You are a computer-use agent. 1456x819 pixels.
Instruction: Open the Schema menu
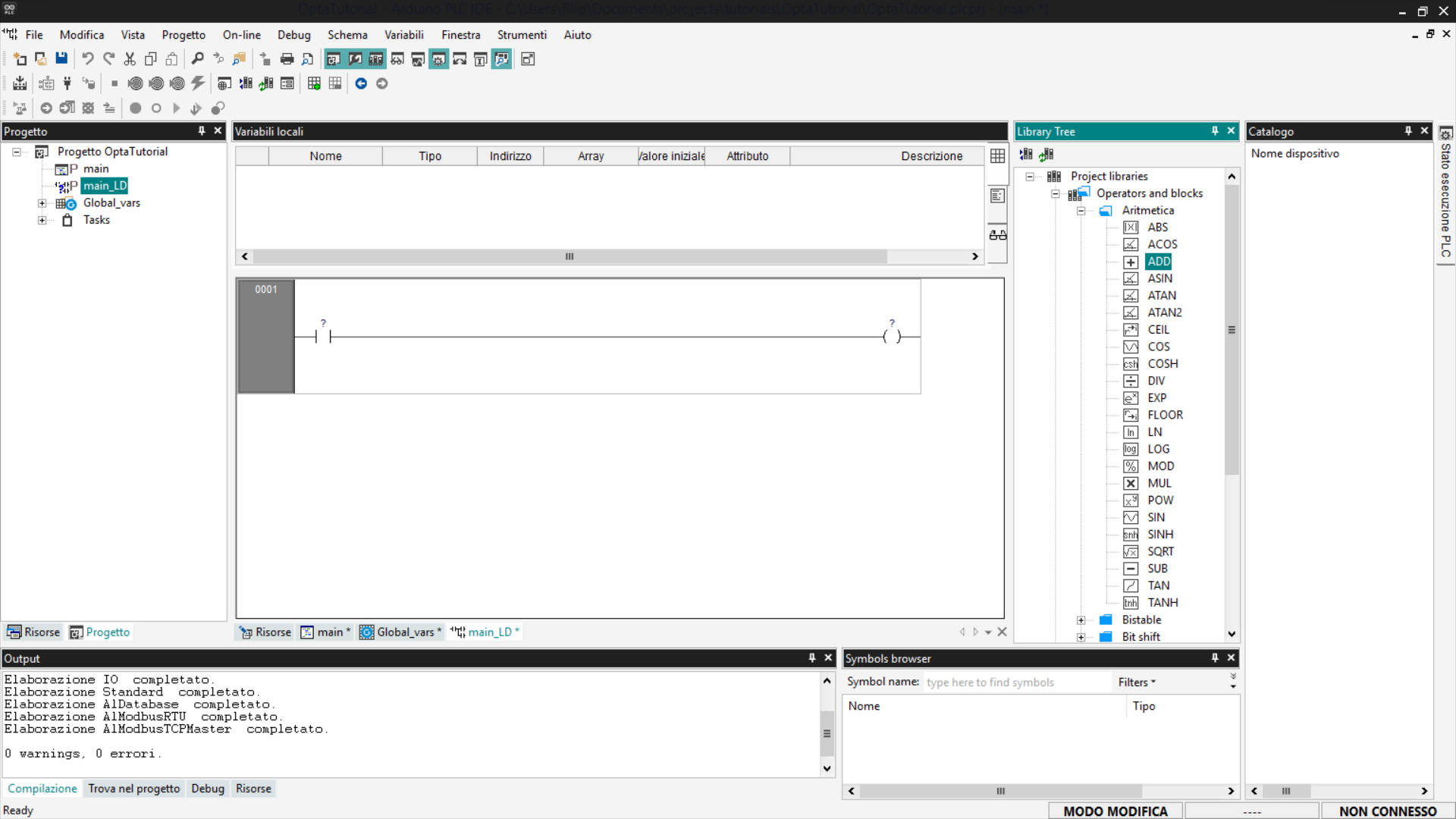(347, 35)
